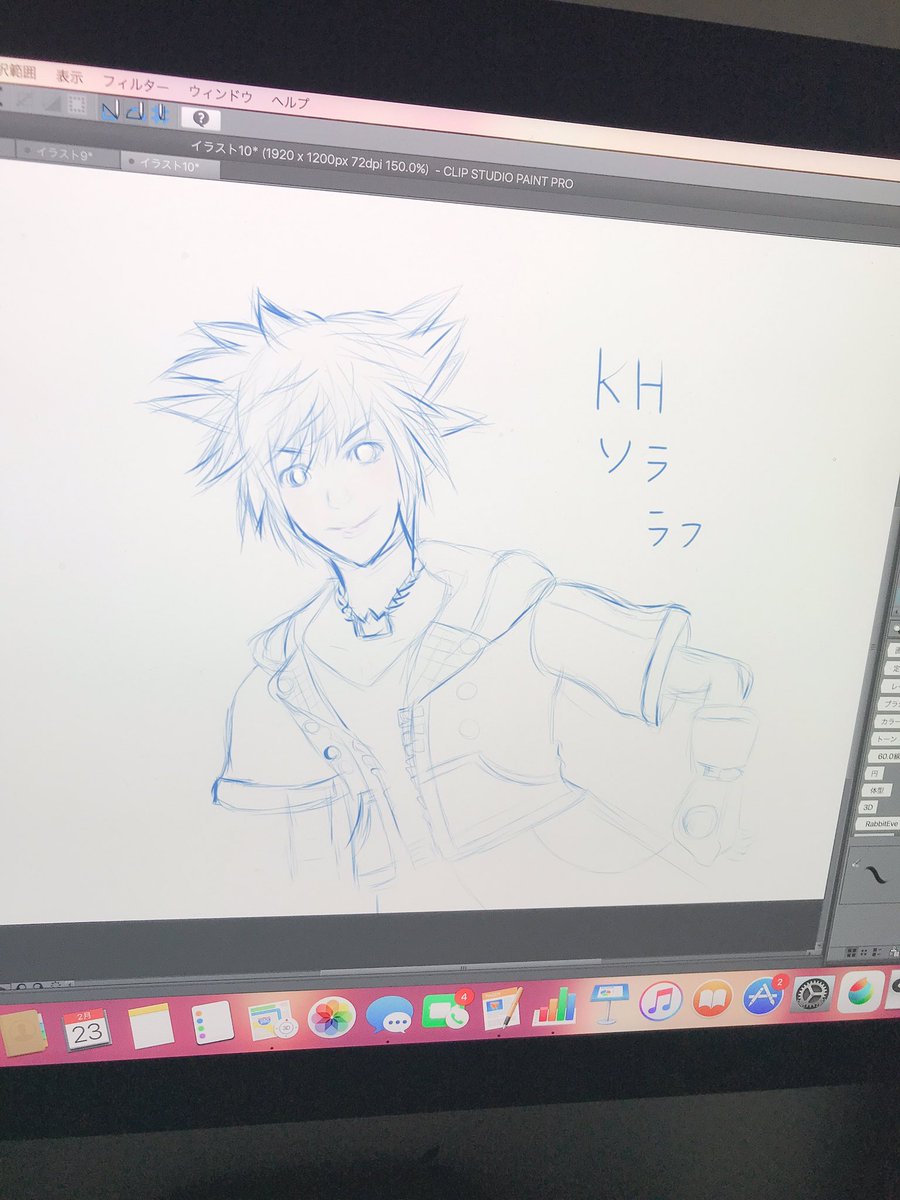The height and width of the screenshot is (1200, 900).
Task: Open the フィルター (Filter) menu
Action: tap(136, 84)
